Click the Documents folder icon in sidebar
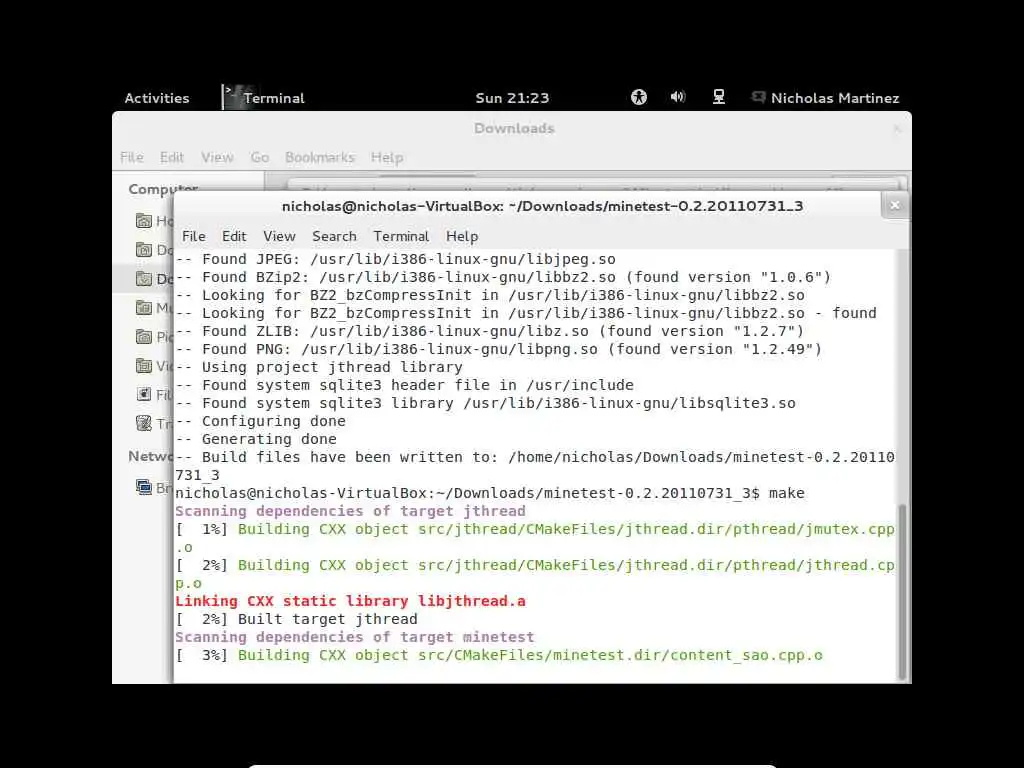 144,249
